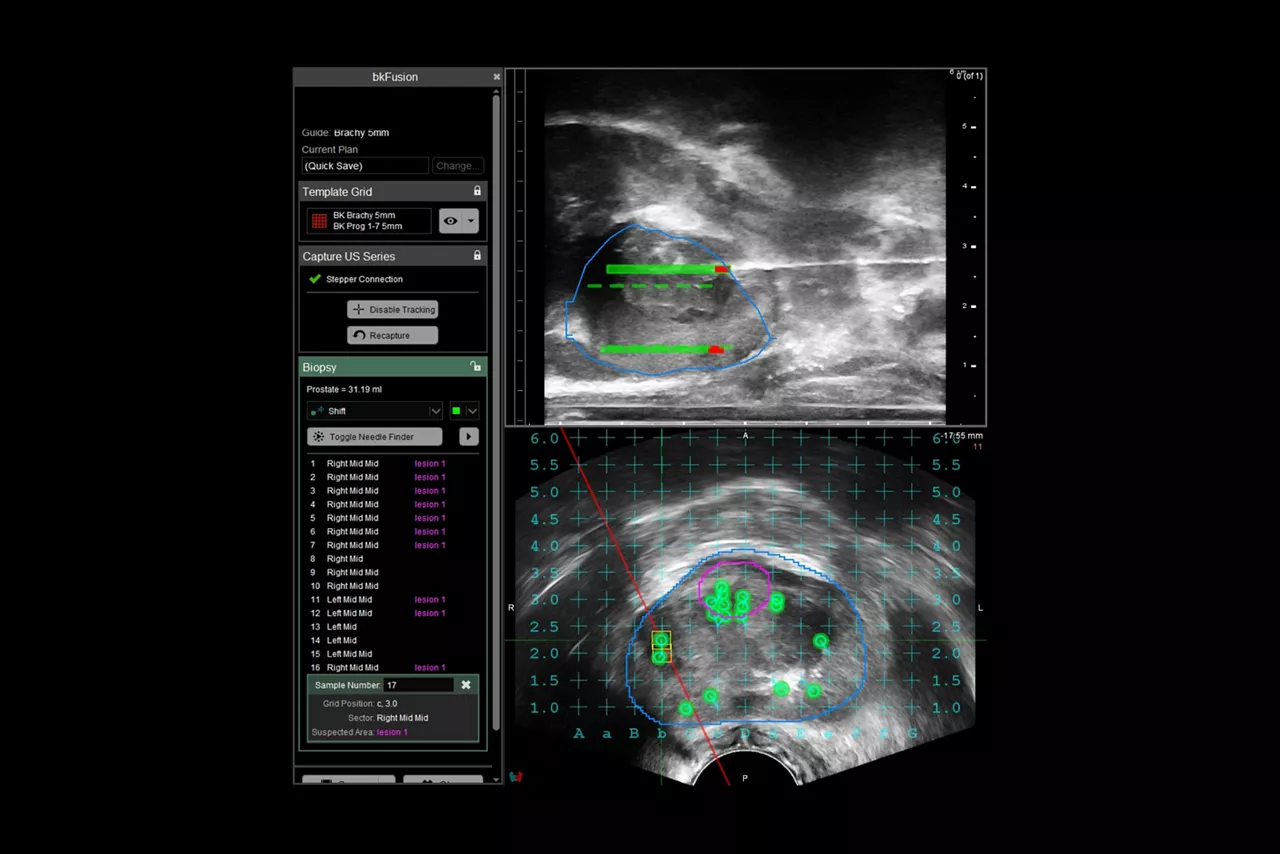Click the Biopsy section unlock icon
Image resolution: width=1280 pixels, height=854 pixels.
pyautogui.click(x=476, y=367)
